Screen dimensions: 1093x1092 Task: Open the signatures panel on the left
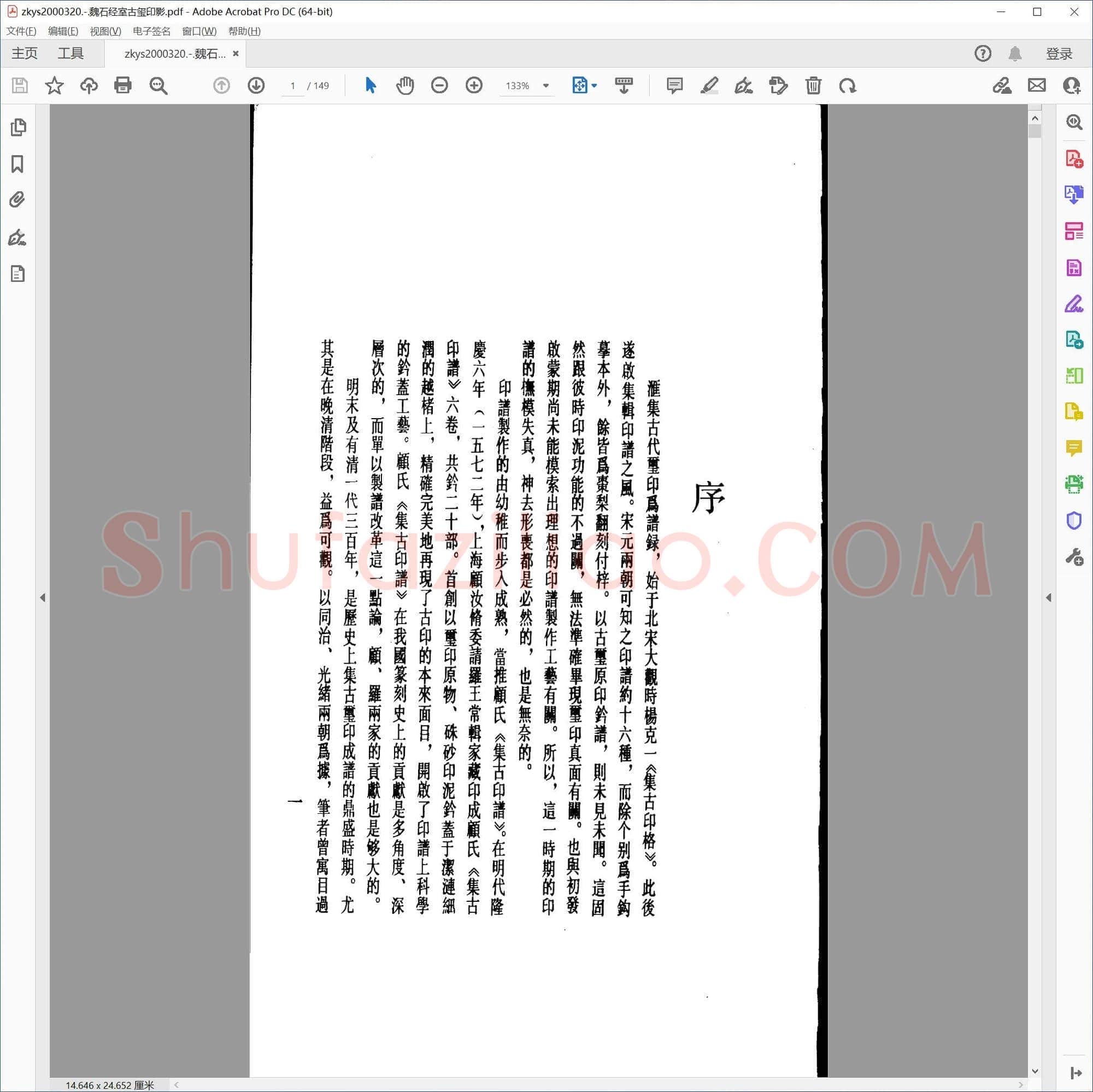click(x=17, y=237)
